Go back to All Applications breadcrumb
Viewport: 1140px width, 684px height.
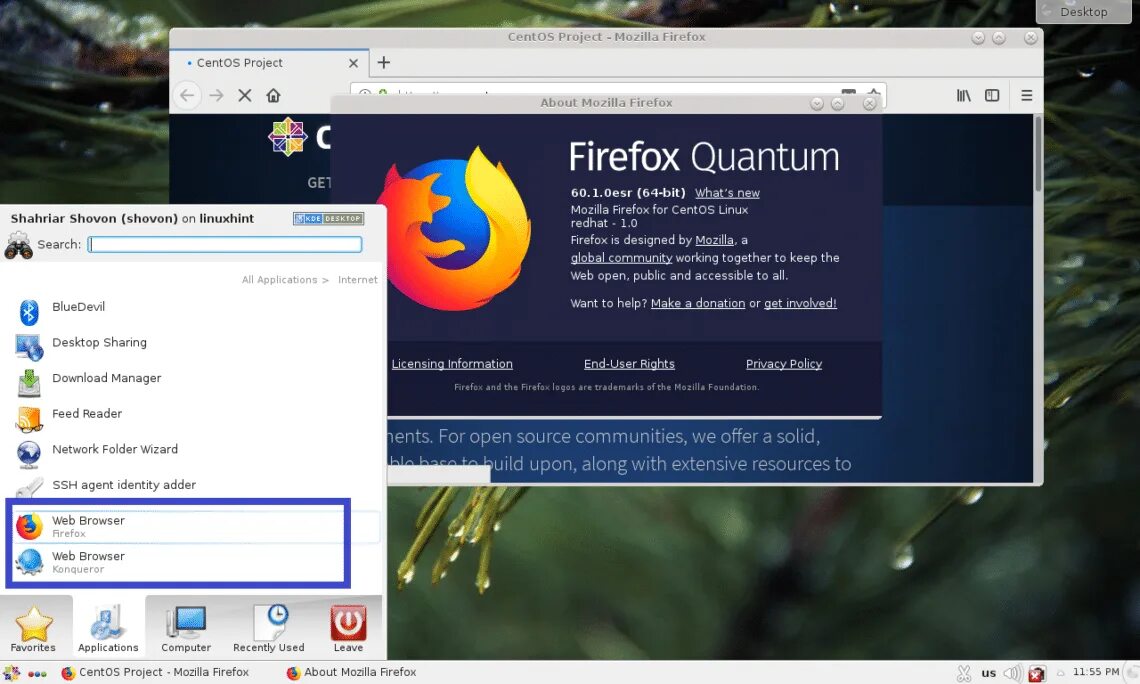coord(280,280)
